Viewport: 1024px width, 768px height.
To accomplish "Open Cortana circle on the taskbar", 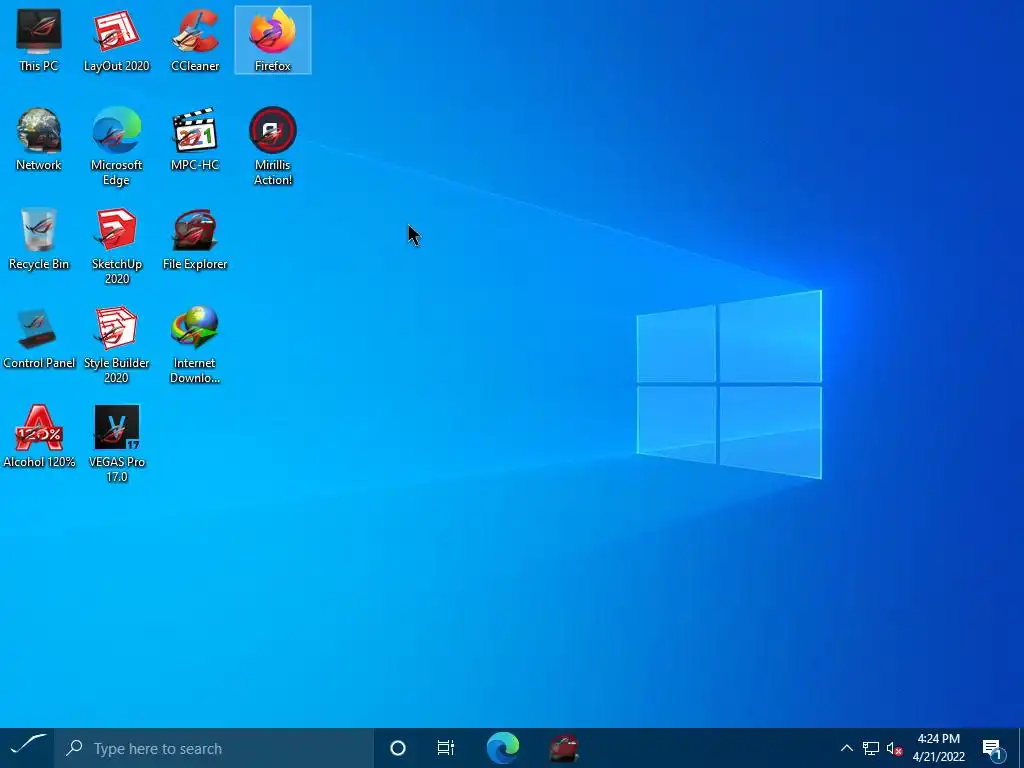I will pos(397,748).
